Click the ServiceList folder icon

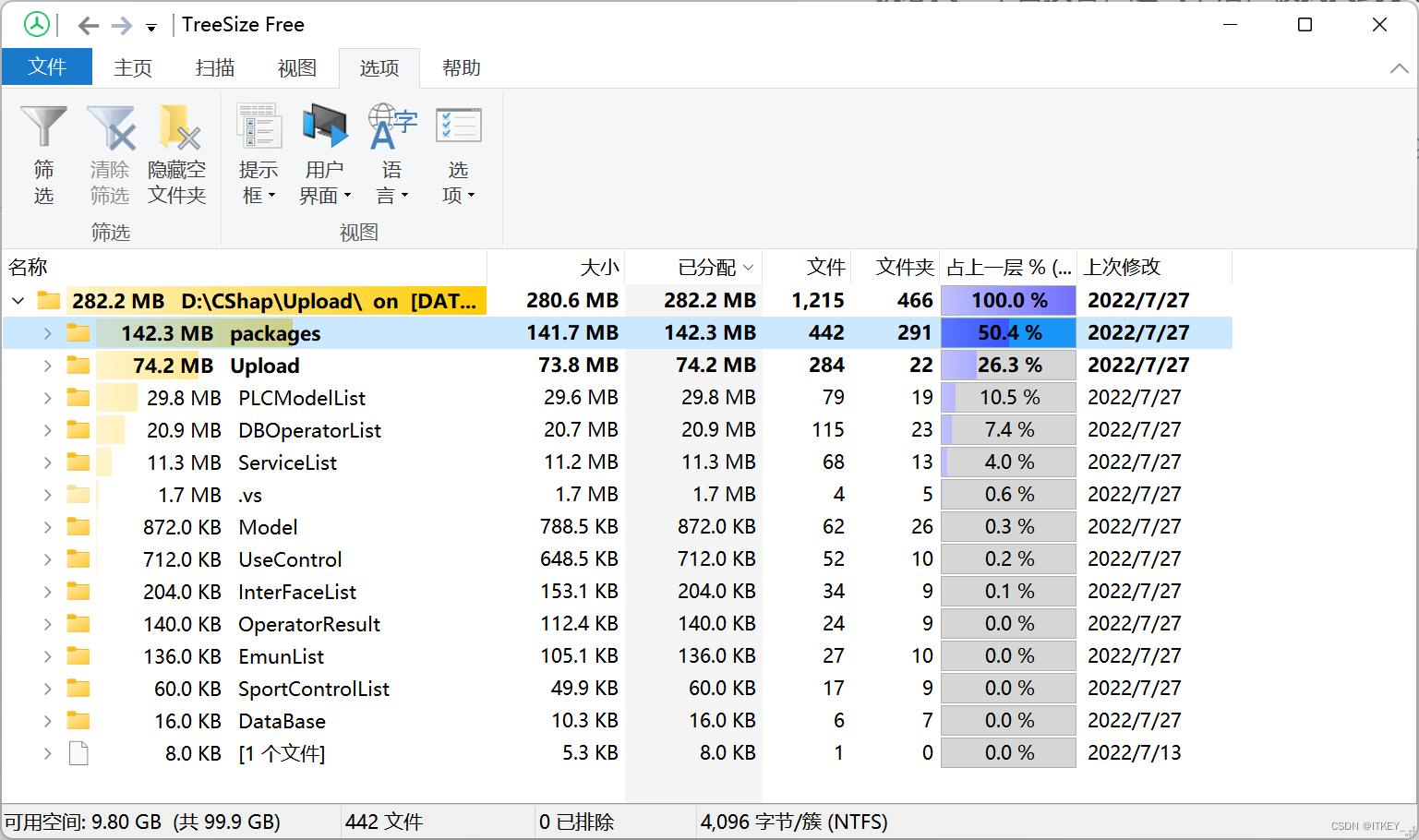click(x=78, y=462)
